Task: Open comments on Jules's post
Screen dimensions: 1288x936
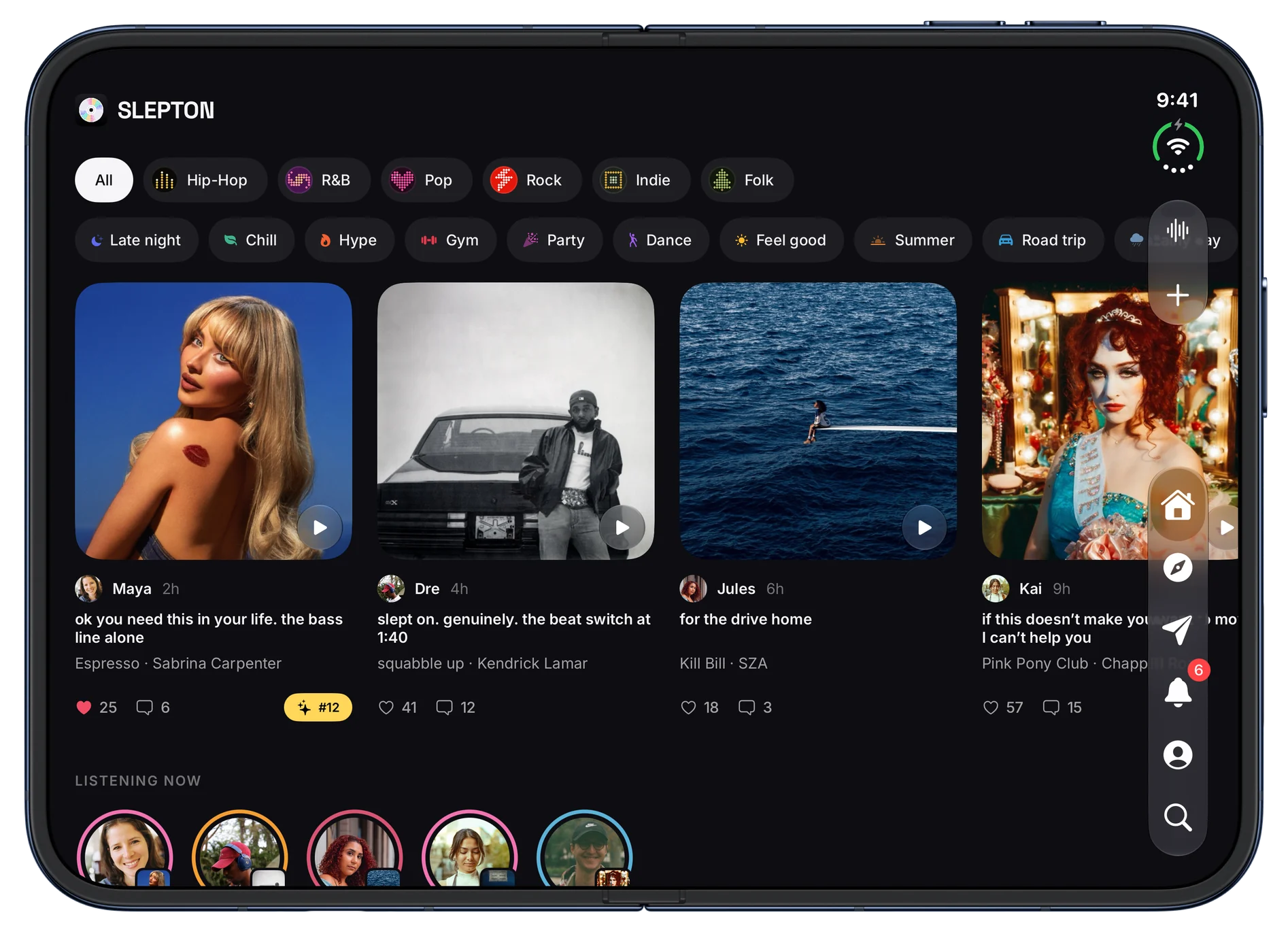Action: (x=755, y=707)
